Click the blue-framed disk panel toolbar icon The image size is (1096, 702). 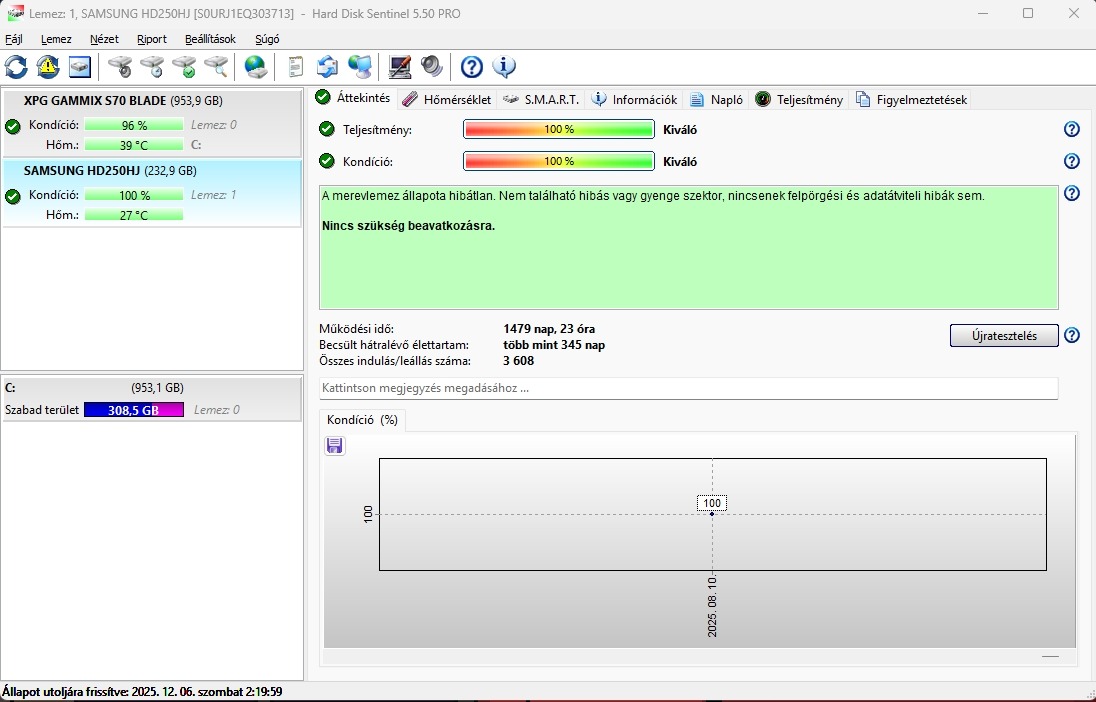tap(80, 66)
